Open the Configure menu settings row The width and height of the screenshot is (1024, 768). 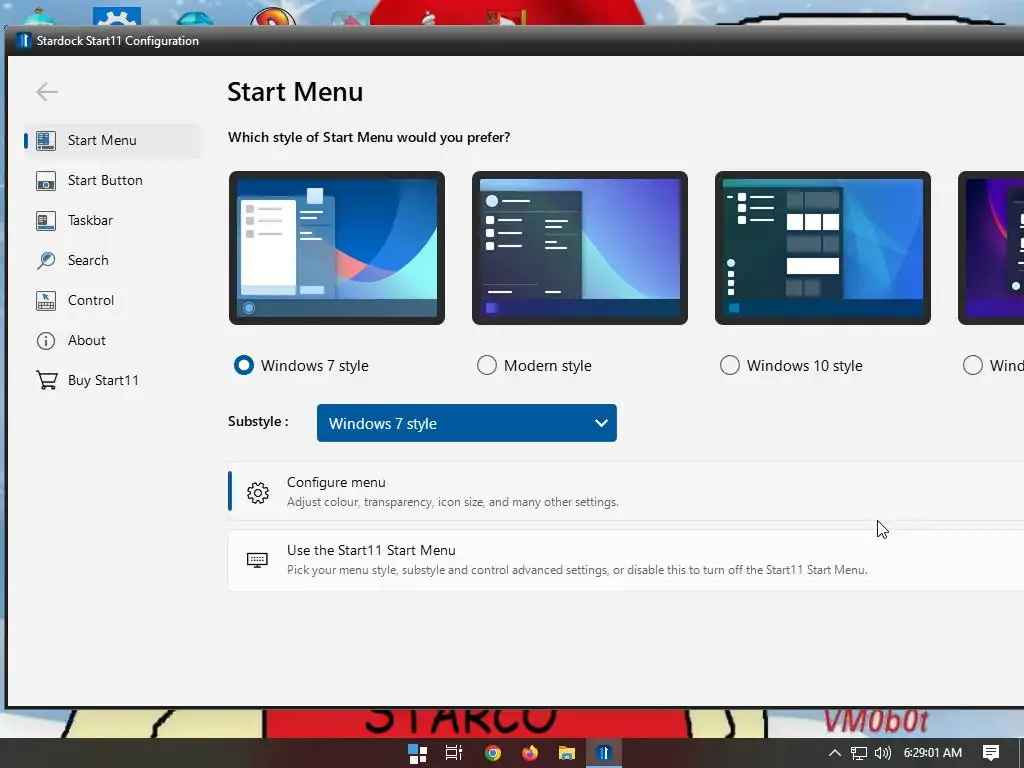pyautogui.click(x=626, y=491)
